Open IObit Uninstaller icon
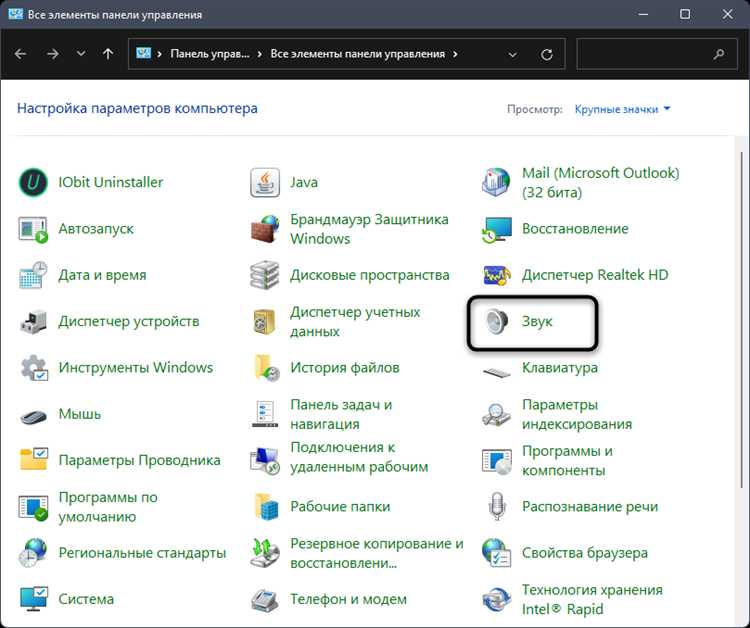Viewport: 750px width, 628px height. click(33, 182)
